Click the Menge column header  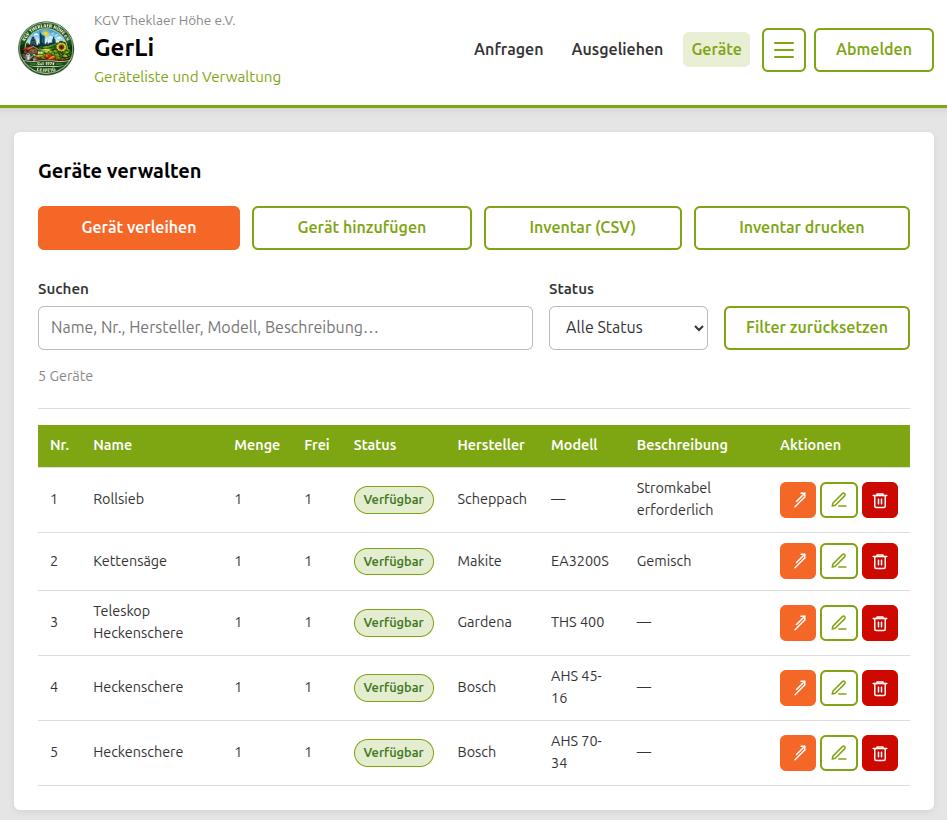(257, 445)
